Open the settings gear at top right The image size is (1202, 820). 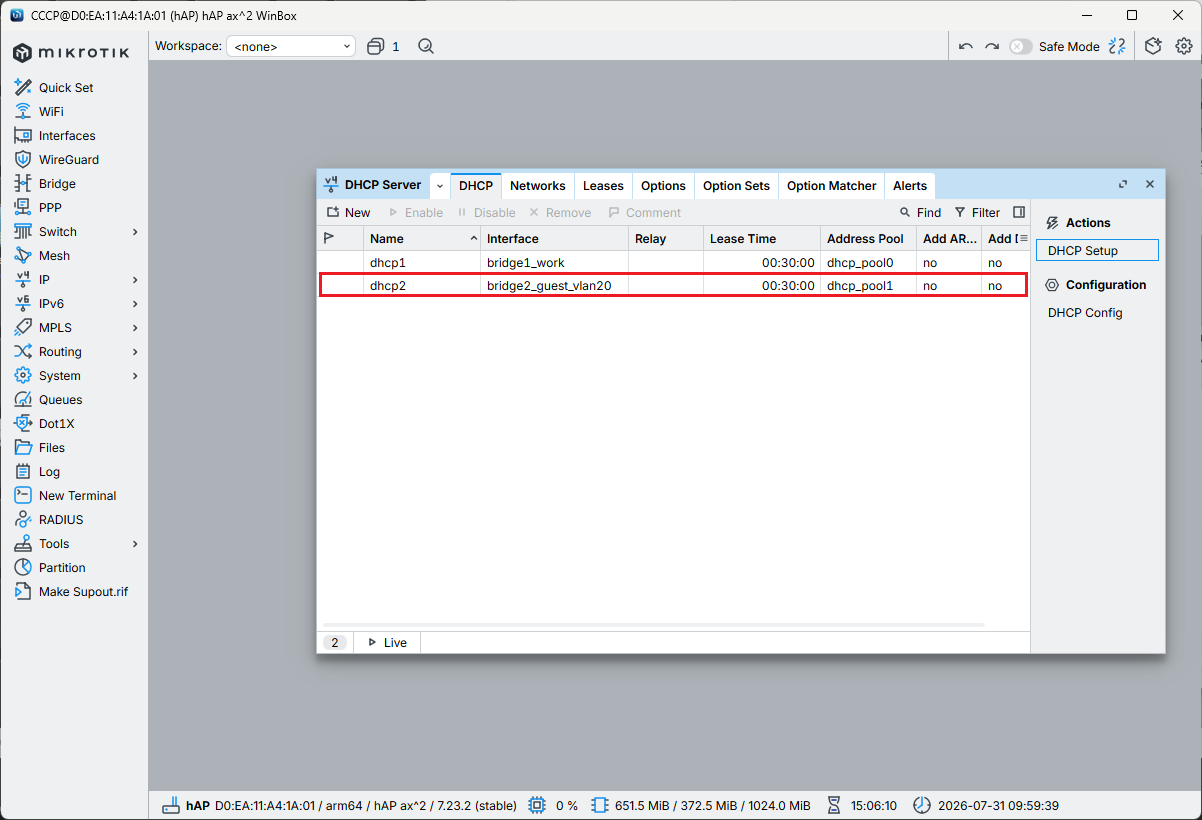[1184, 46]
